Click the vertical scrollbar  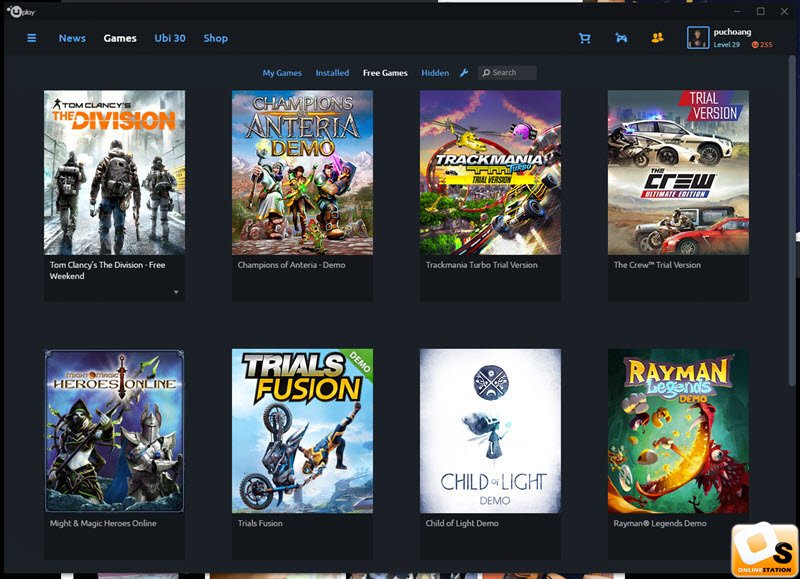tap(792, 219)
